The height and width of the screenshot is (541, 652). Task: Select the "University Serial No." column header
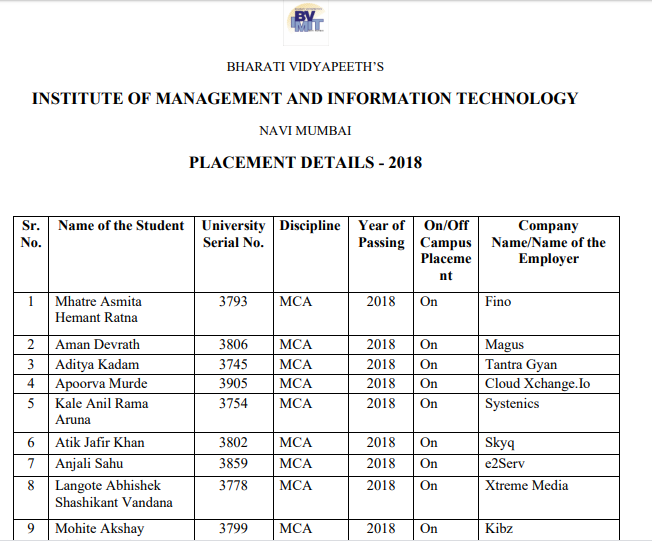coord(233,234)
